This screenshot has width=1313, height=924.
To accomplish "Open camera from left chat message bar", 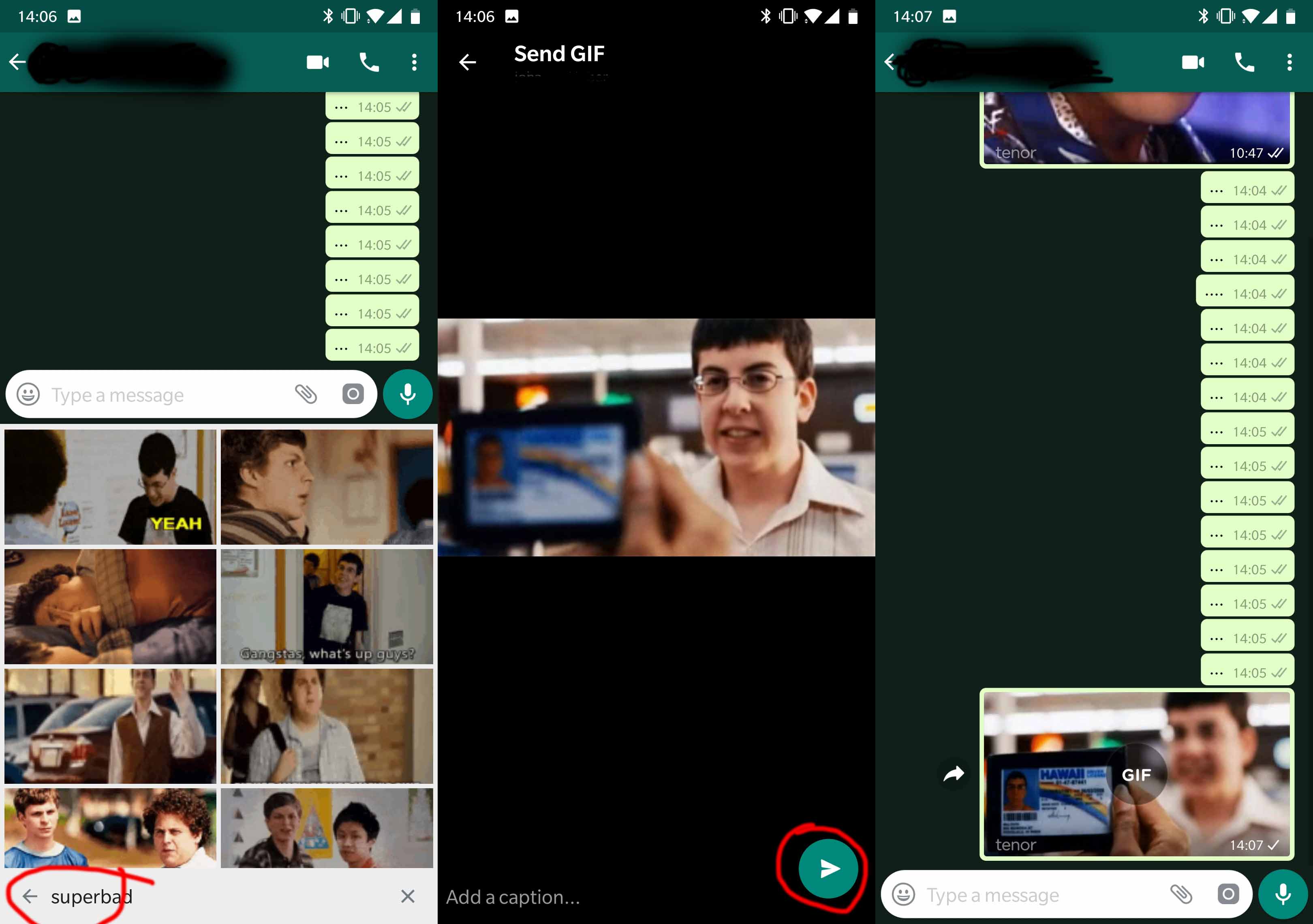I will pyautogui.click(x=353, y=394).
